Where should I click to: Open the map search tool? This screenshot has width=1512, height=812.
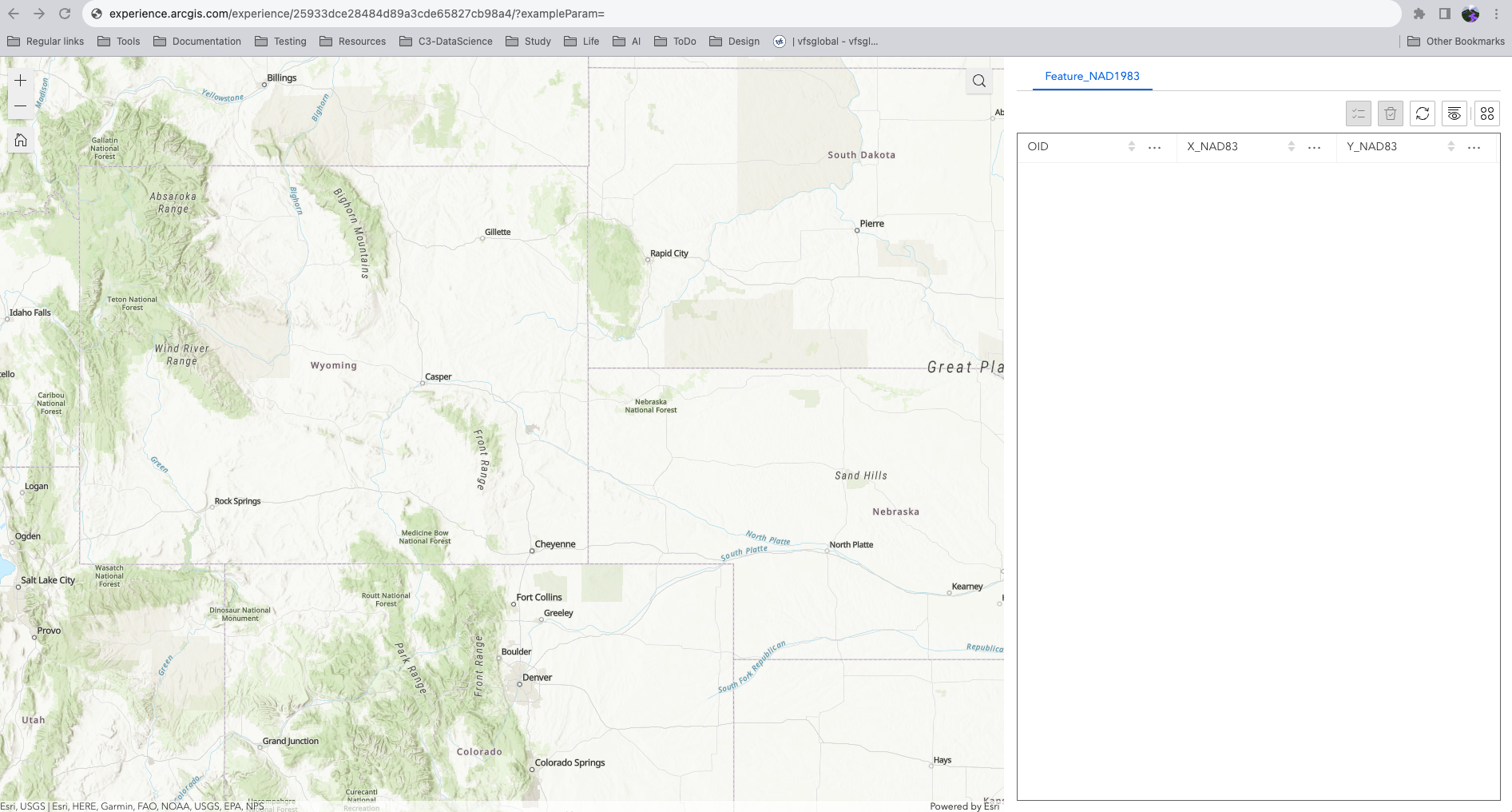pos(978,81)
